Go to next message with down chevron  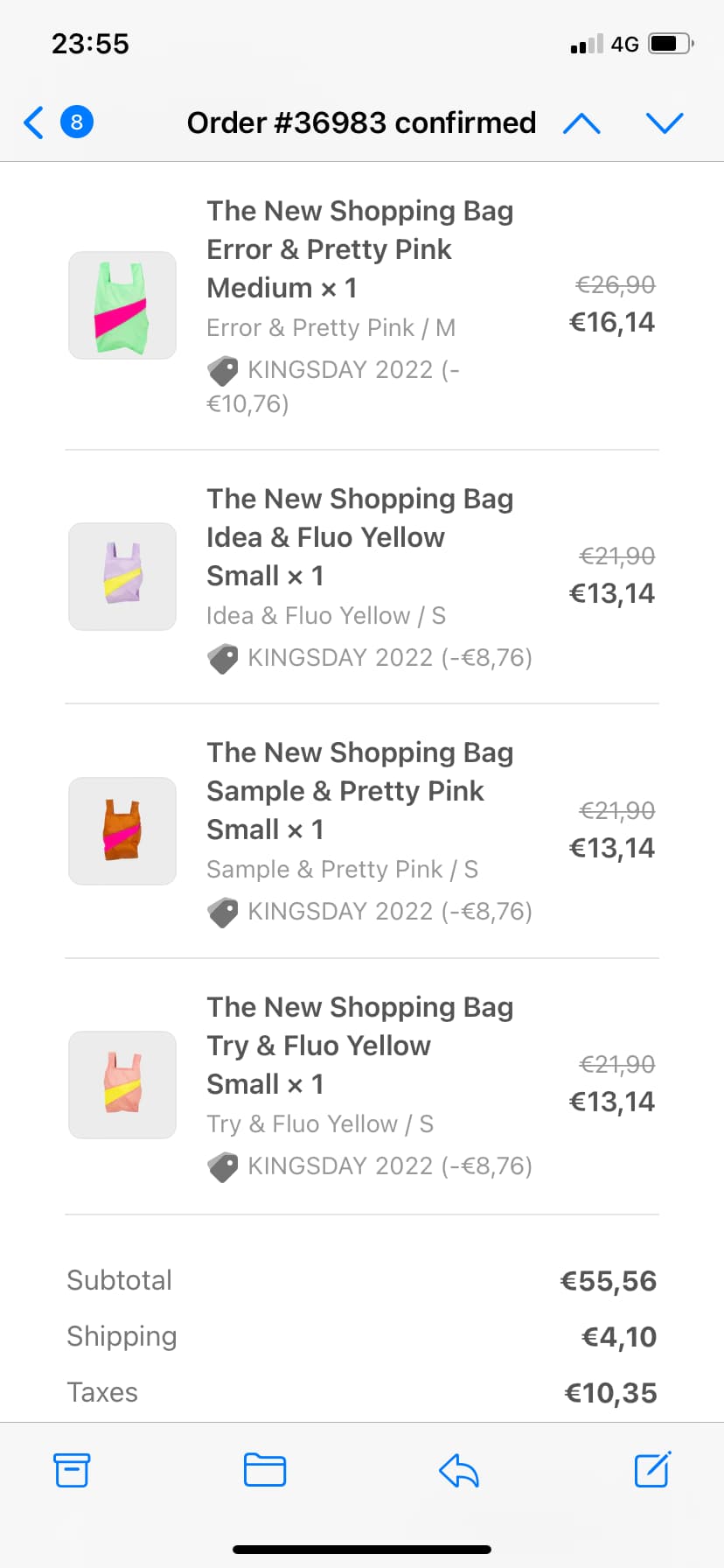[x=665, y=123]
